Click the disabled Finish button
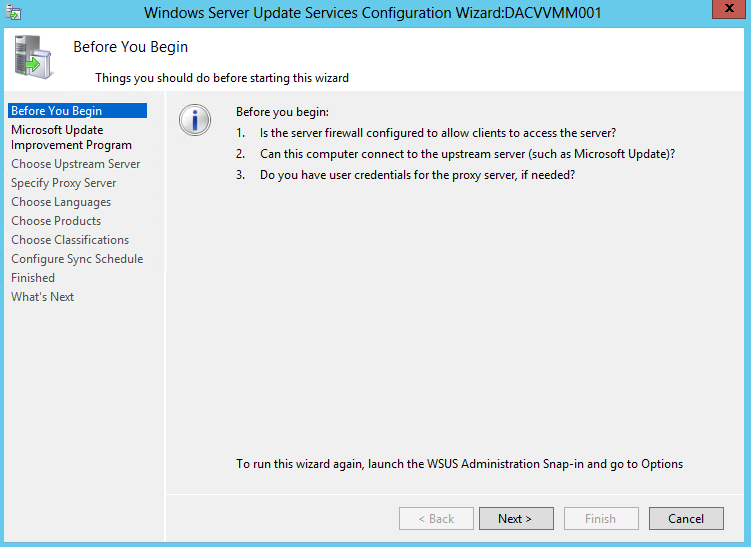Image resolution: width=751 pixels, height=547 pixels. 601,519
